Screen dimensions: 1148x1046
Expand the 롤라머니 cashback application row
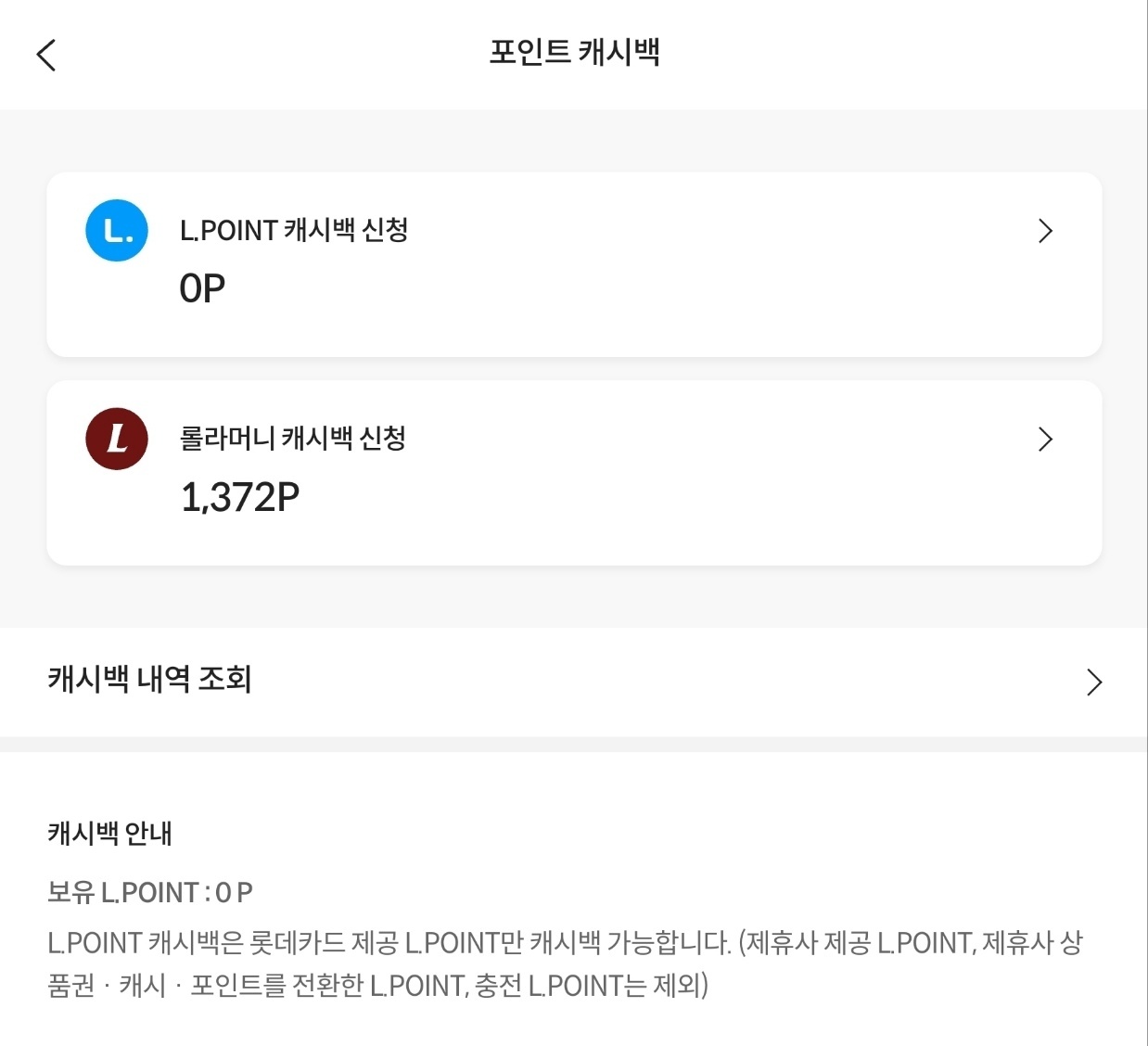click(572, 471)
